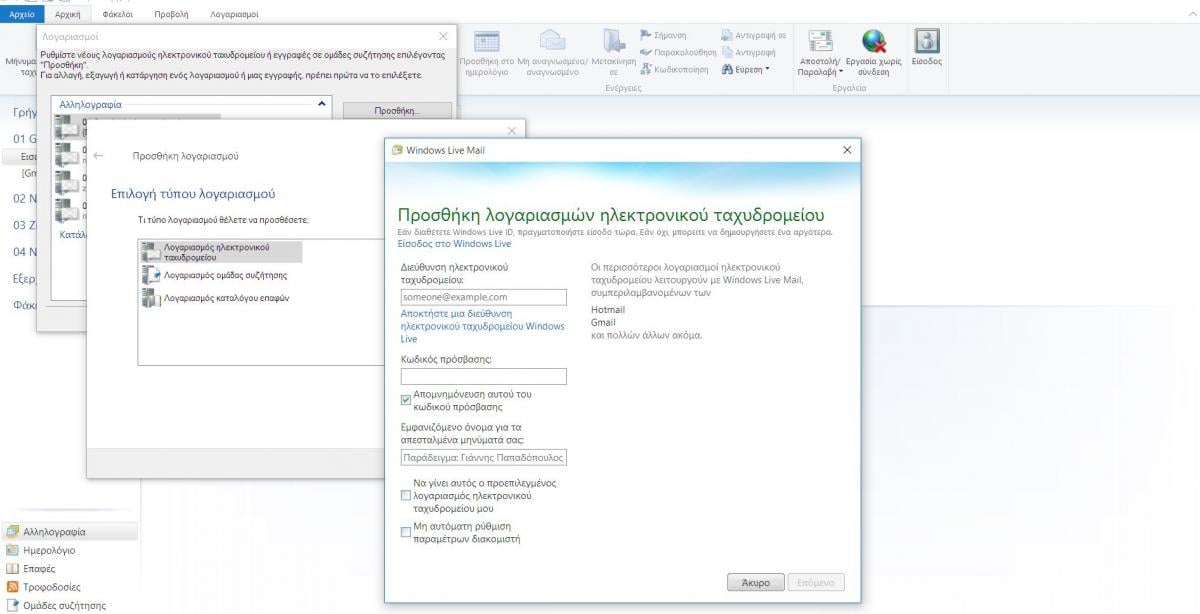Enable Μη αυτόματη ρύθμιση παραμέτρων διακομιστή checkbox
Image resolution: width=1200 pixels, height=614 pixels.
tap(406, 532)
